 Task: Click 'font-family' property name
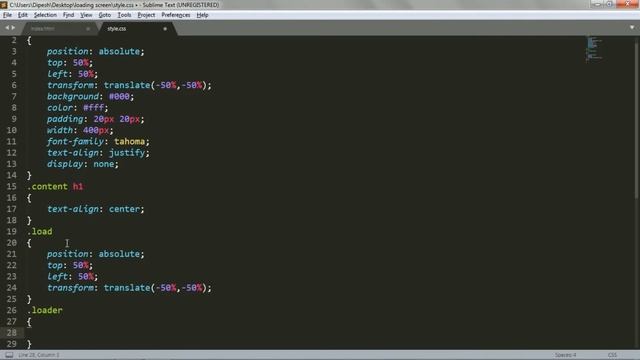pyautogui.click(x=75, y=142)
